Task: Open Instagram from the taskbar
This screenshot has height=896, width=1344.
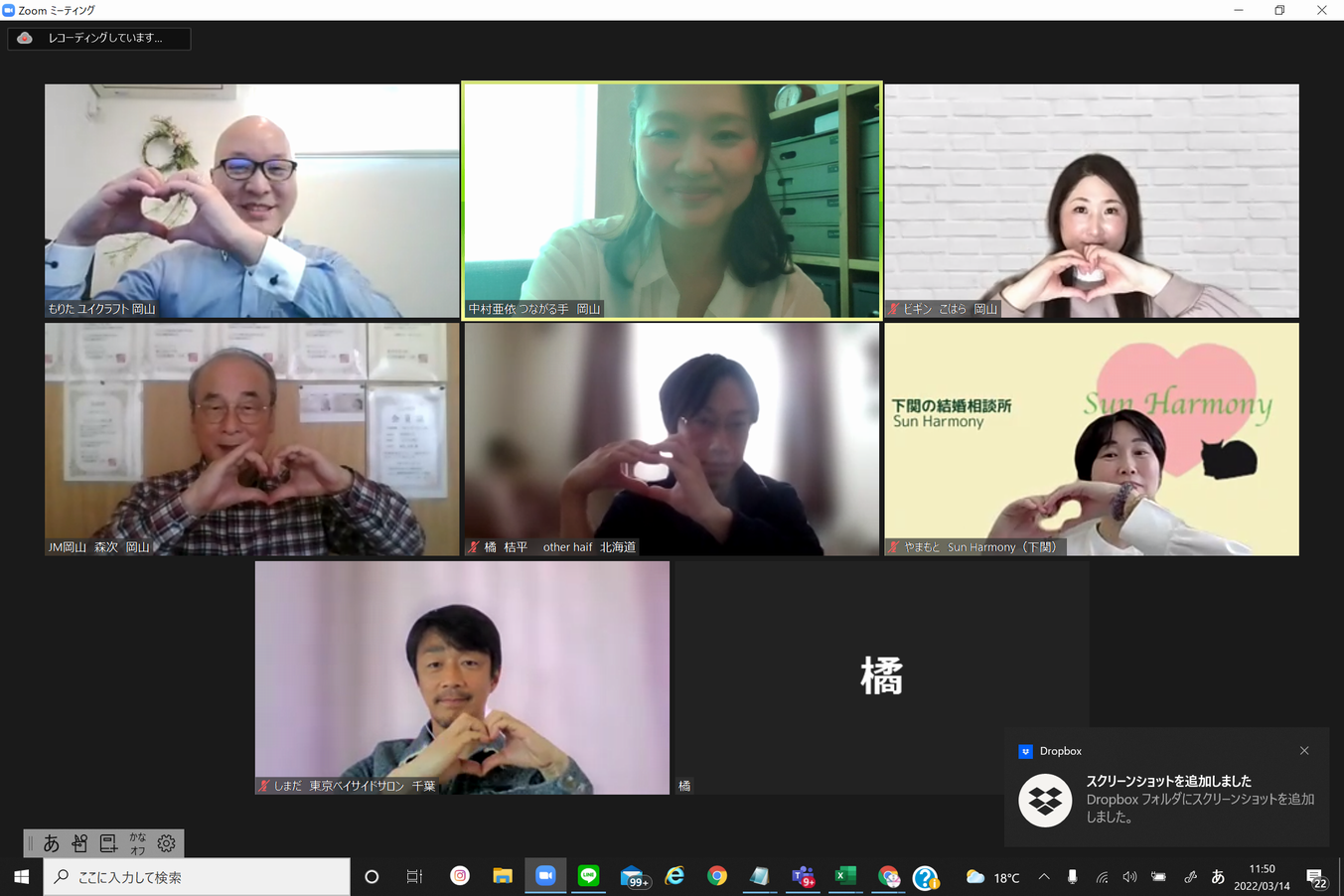Action: [x=460, y=876]
